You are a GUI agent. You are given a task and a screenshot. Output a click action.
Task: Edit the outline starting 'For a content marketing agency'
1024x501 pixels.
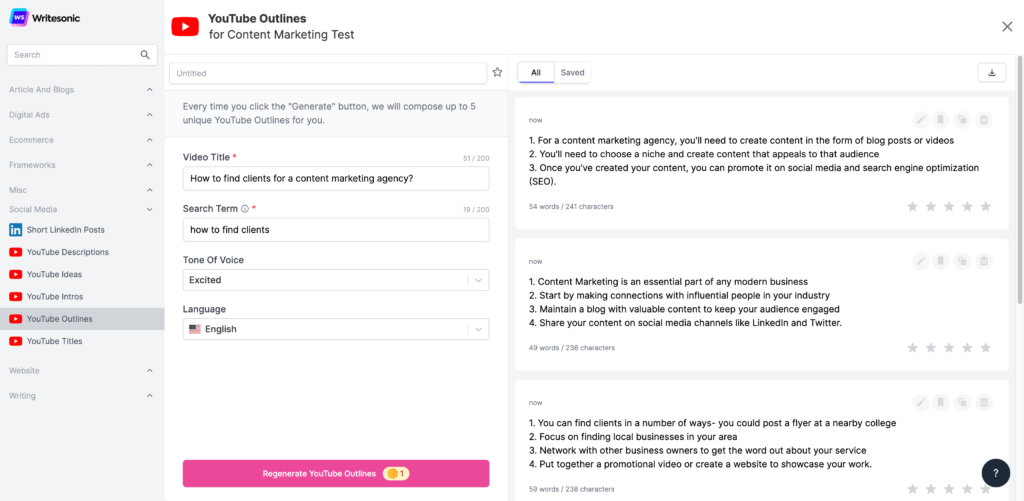click(921, 120)
